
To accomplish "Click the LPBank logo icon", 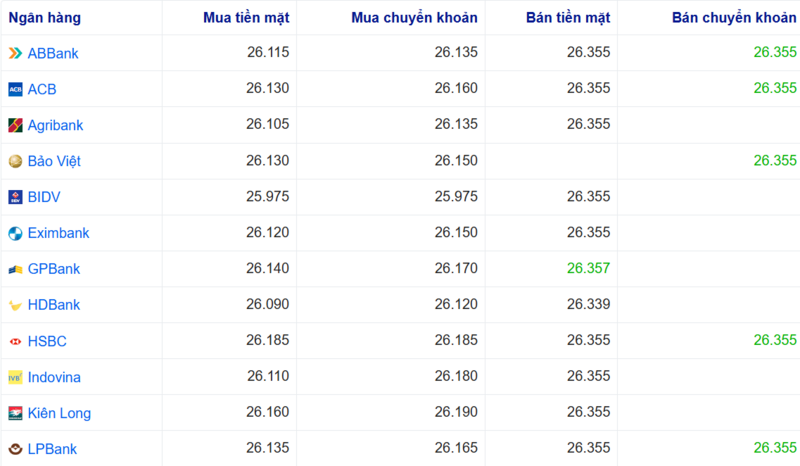I will coord(15,449).
